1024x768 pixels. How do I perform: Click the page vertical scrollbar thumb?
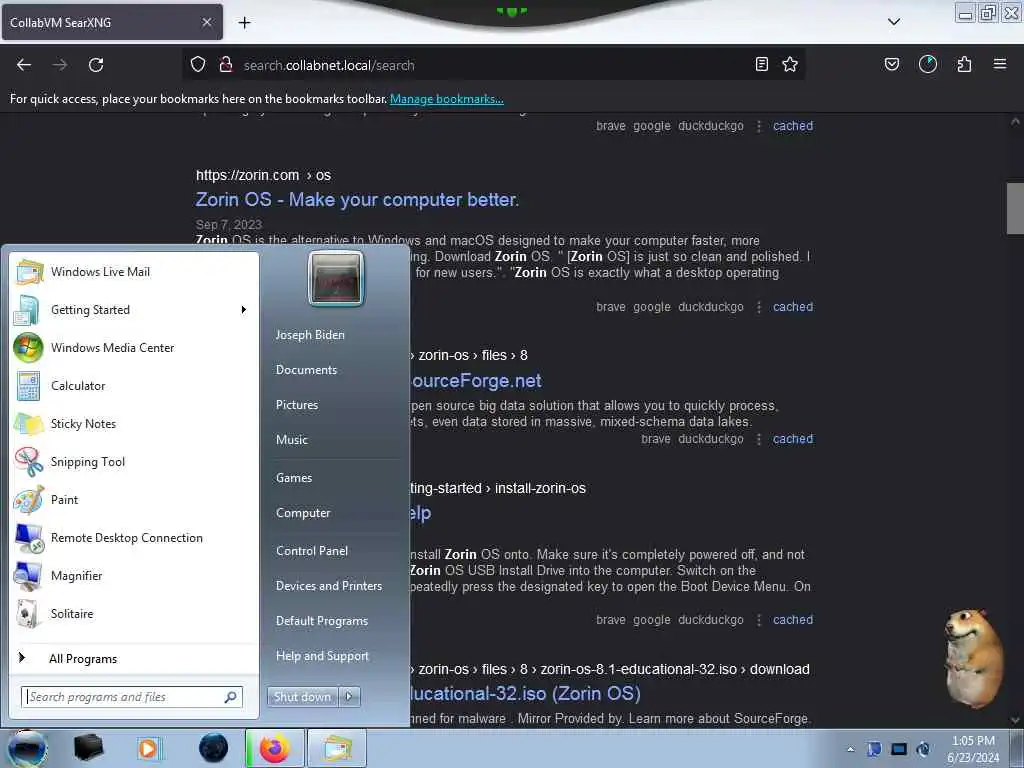pos(1015,208)
